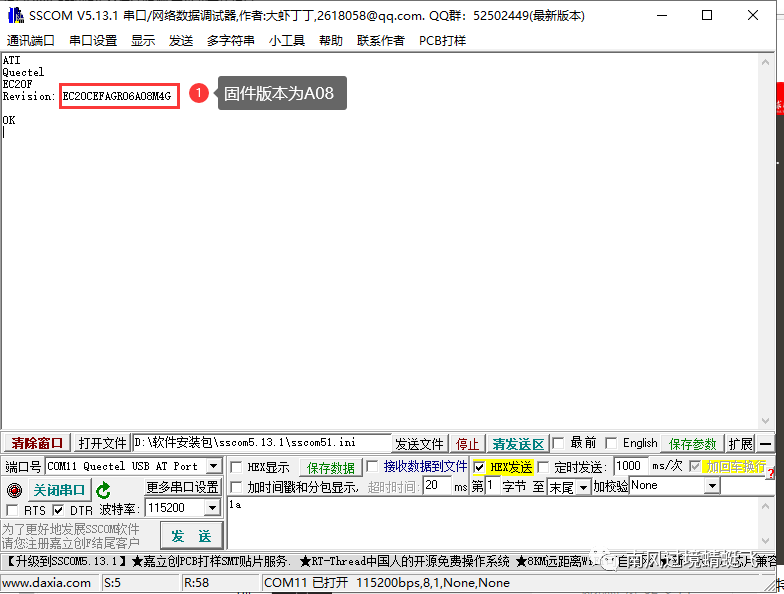The height and width of the screenshot is (594, 784).
Task: Click the 保存数据 button
Action: pos(330,468)
